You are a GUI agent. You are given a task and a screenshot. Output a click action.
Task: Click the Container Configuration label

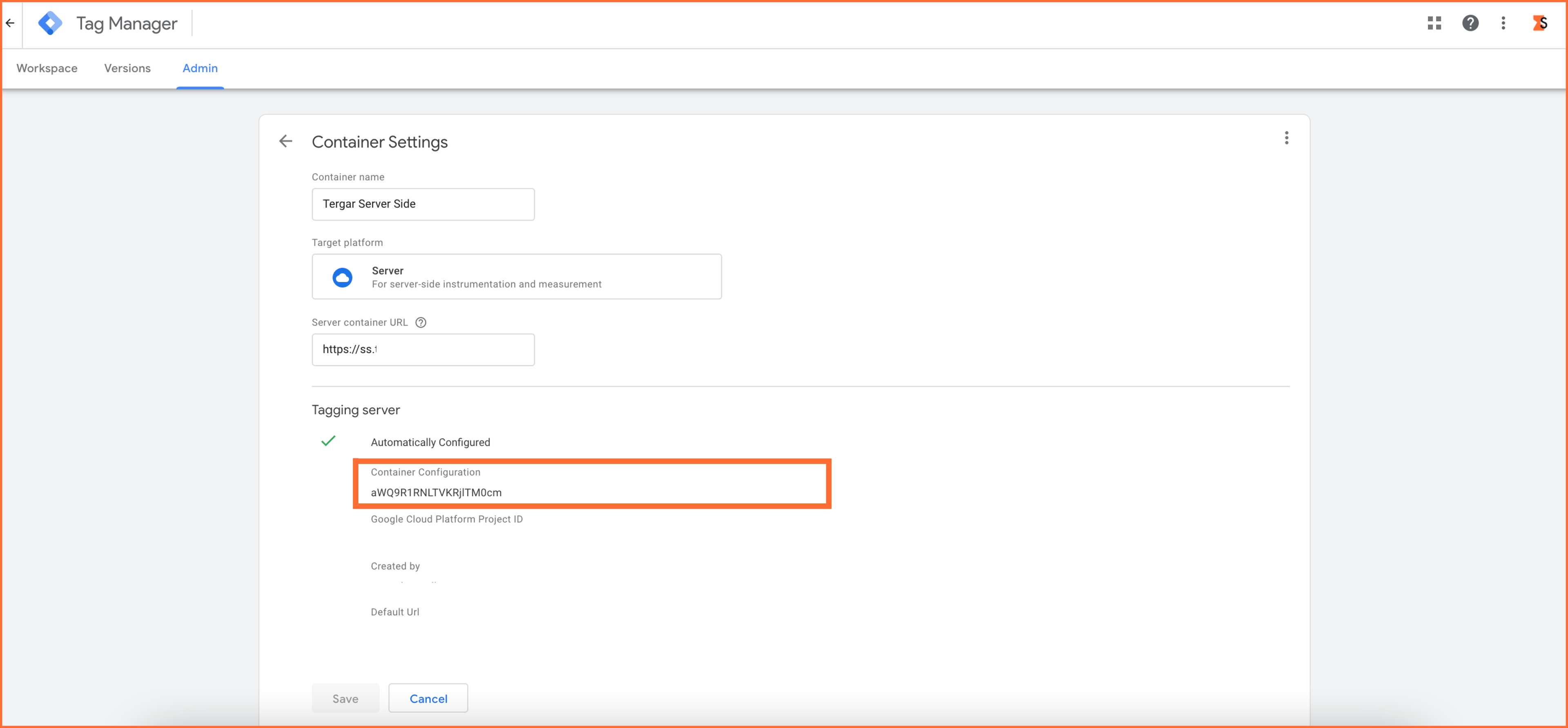tap(425, 472)
